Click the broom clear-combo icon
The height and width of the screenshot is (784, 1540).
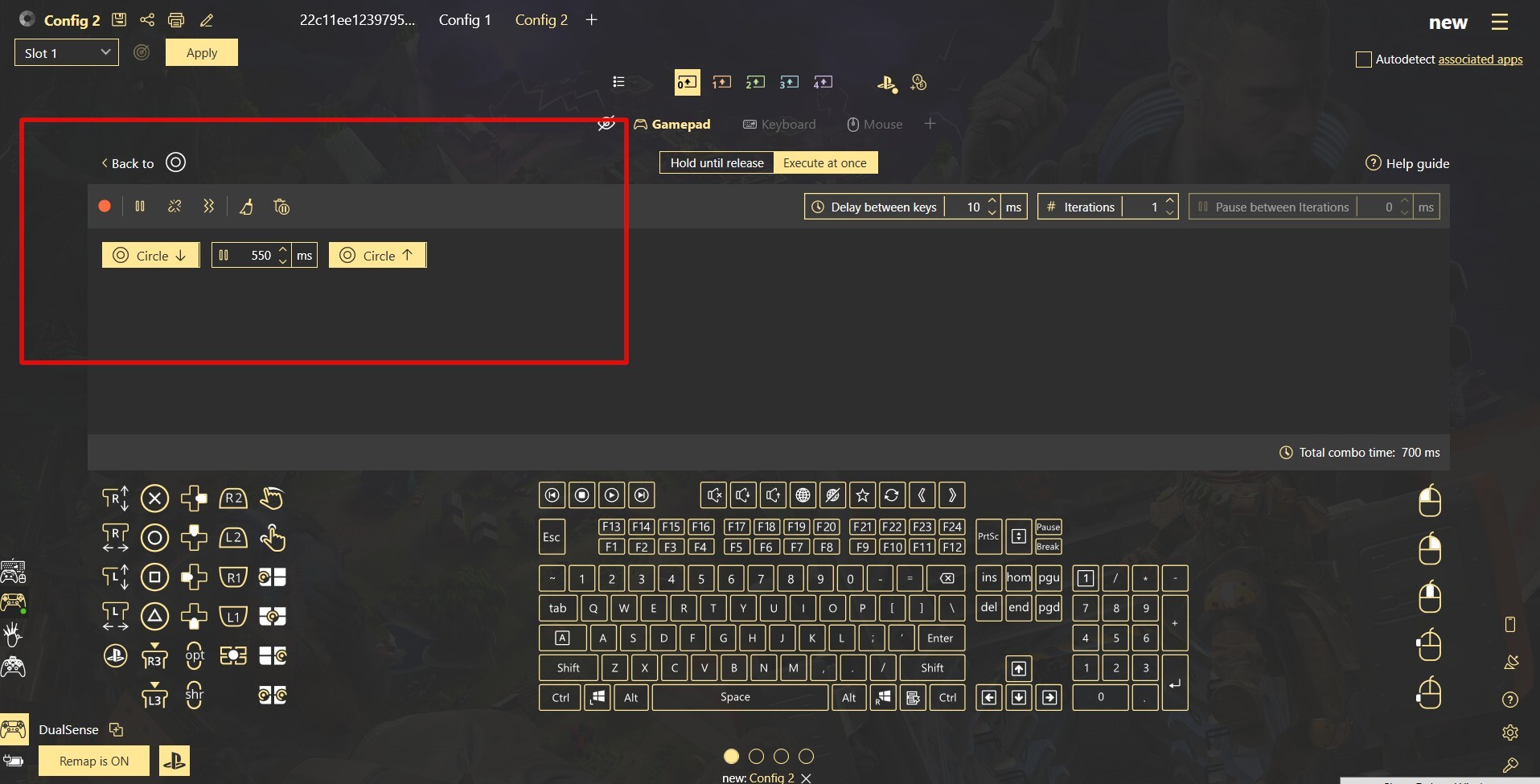pyautogui.click(x=246, y=207)
